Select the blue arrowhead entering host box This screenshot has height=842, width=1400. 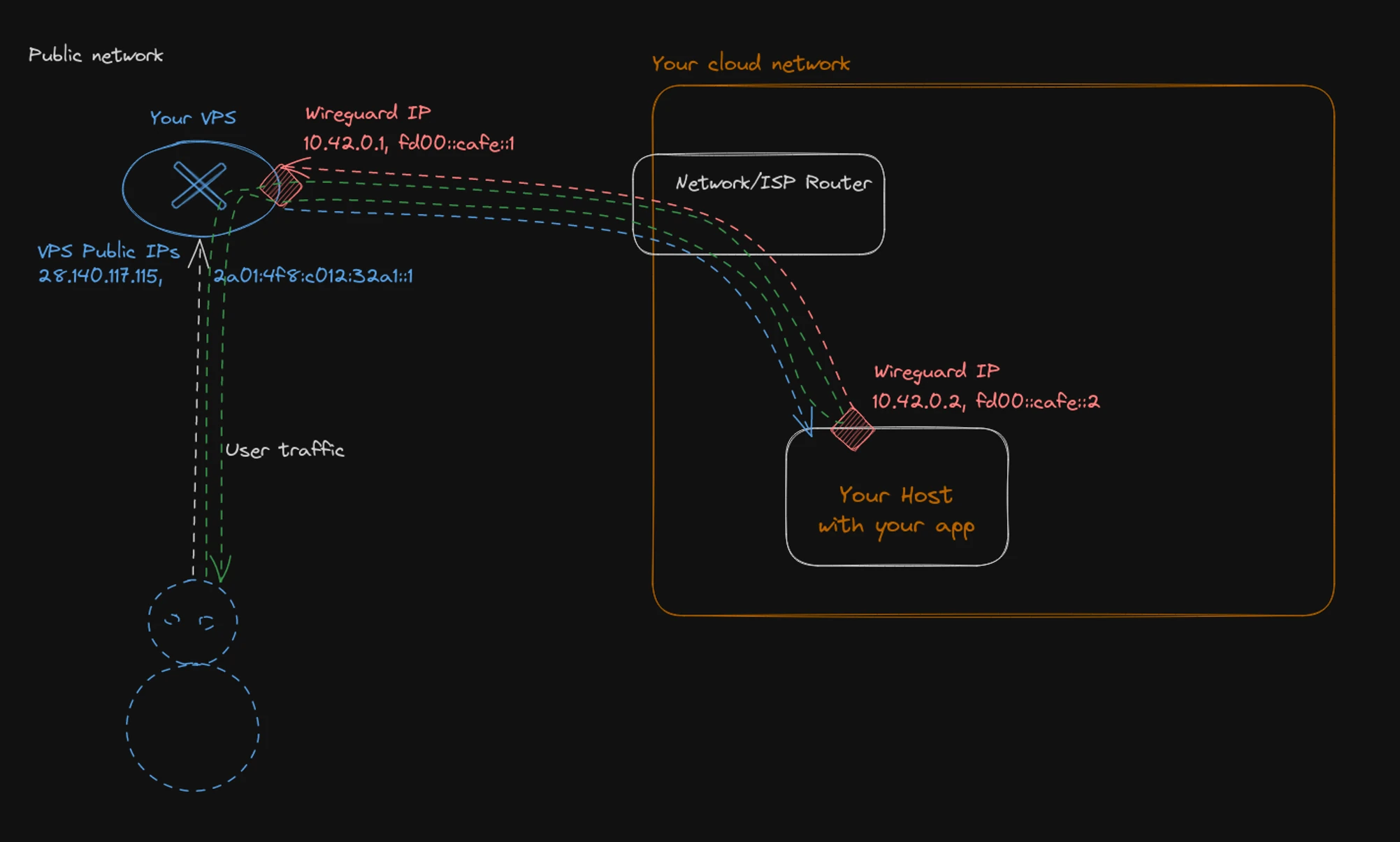[x=804, y=421]
